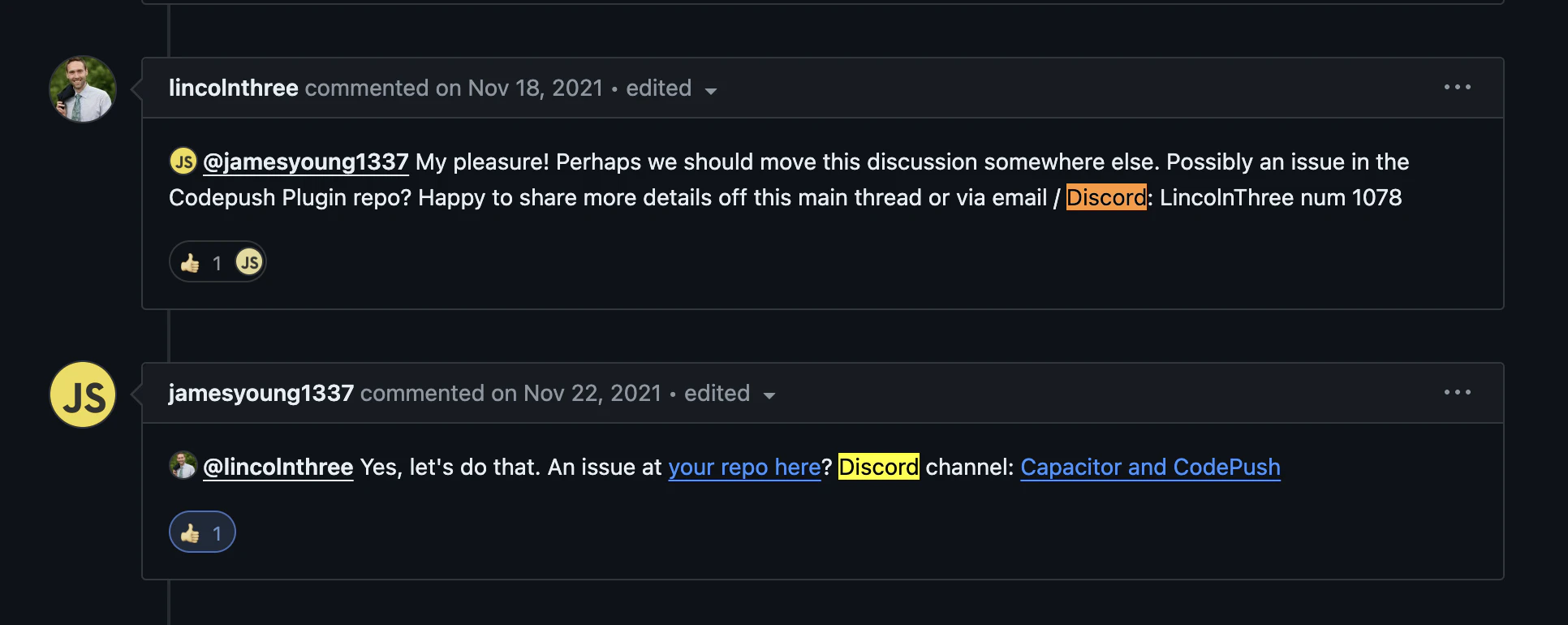Open options menu on lincolnthree's comment
Viewport: 1568px width, 625px height.
click(1457, 87)
